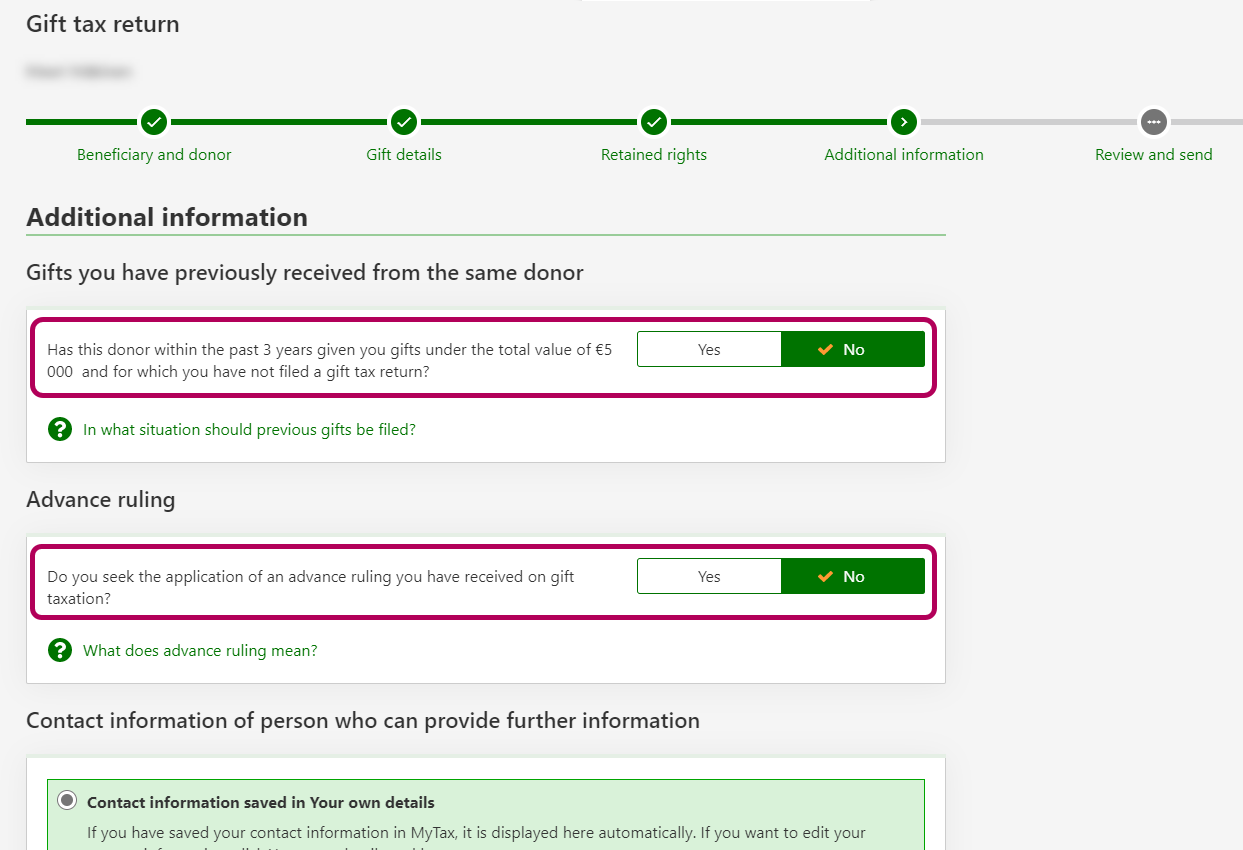Select Yes for previous gifts from donor
Image resolution: width=1243 pixels, height=850 pixels.
tap(709, 350)
